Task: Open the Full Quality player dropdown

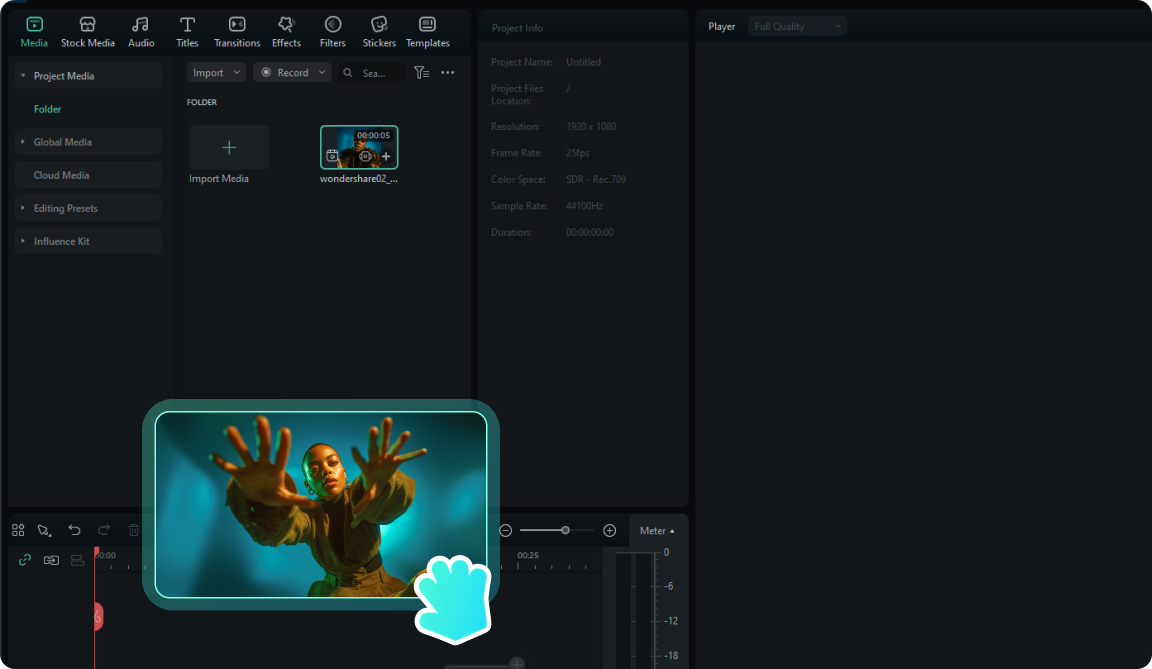Action: point(797,26)
